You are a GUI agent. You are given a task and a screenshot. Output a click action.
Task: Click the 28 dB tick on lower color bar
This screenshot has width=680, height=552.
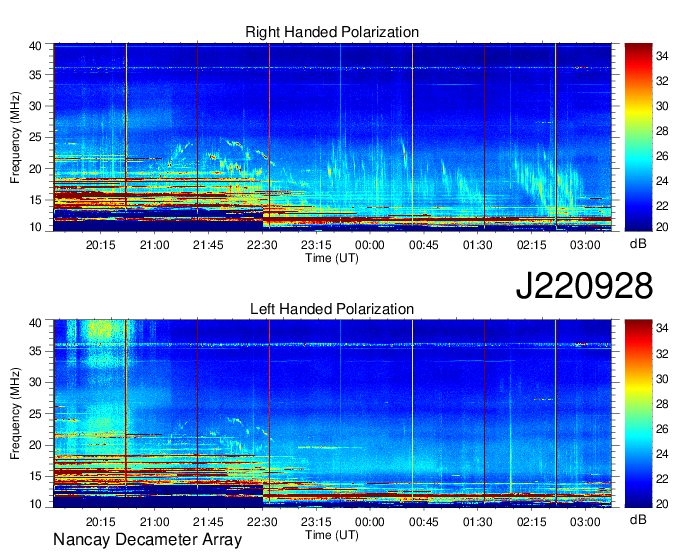pos(662,404)
